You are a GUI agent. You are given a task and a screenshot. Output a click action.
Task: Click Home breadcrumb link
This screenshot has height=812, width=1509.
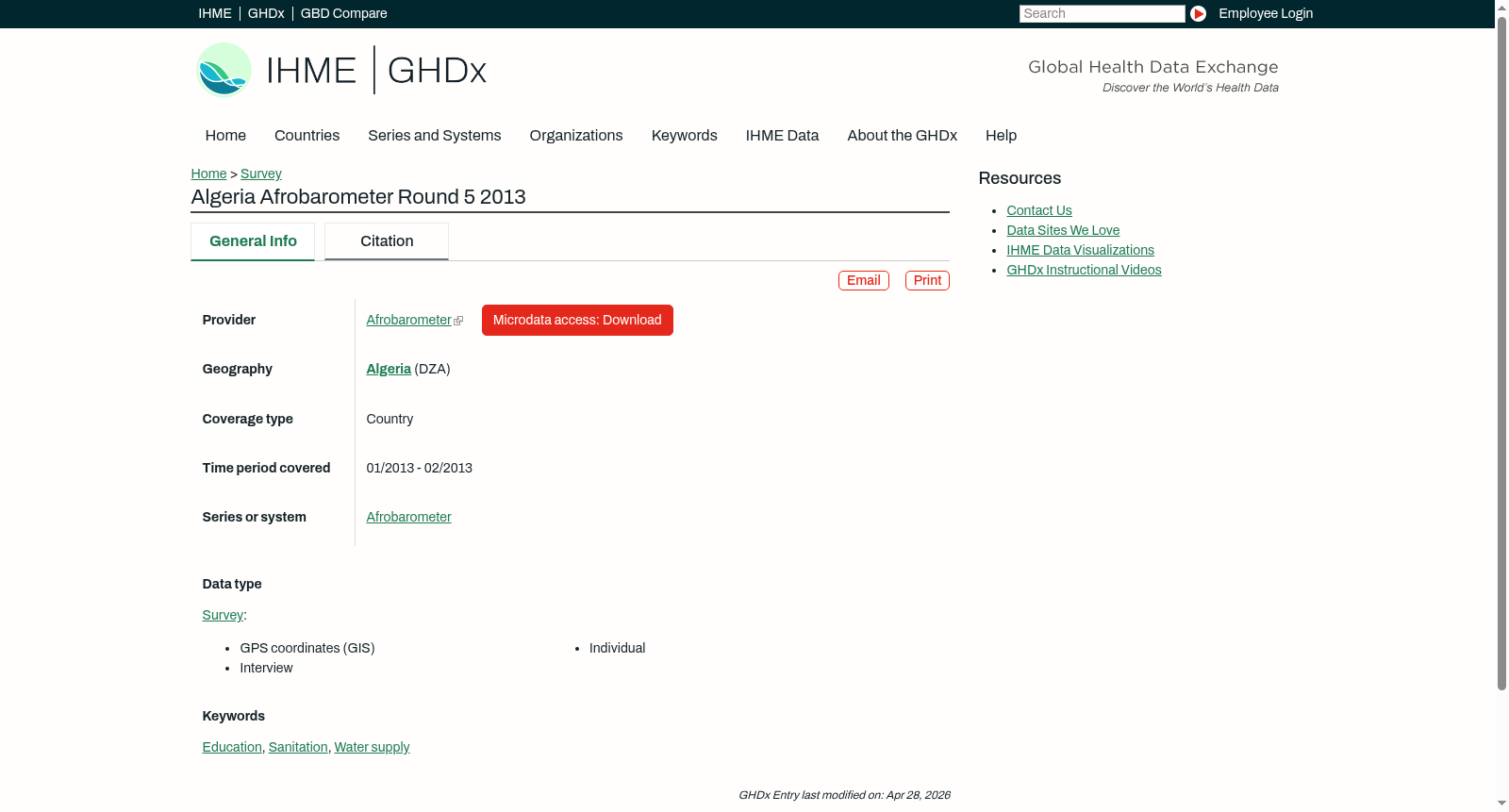[x=208, y=174]
